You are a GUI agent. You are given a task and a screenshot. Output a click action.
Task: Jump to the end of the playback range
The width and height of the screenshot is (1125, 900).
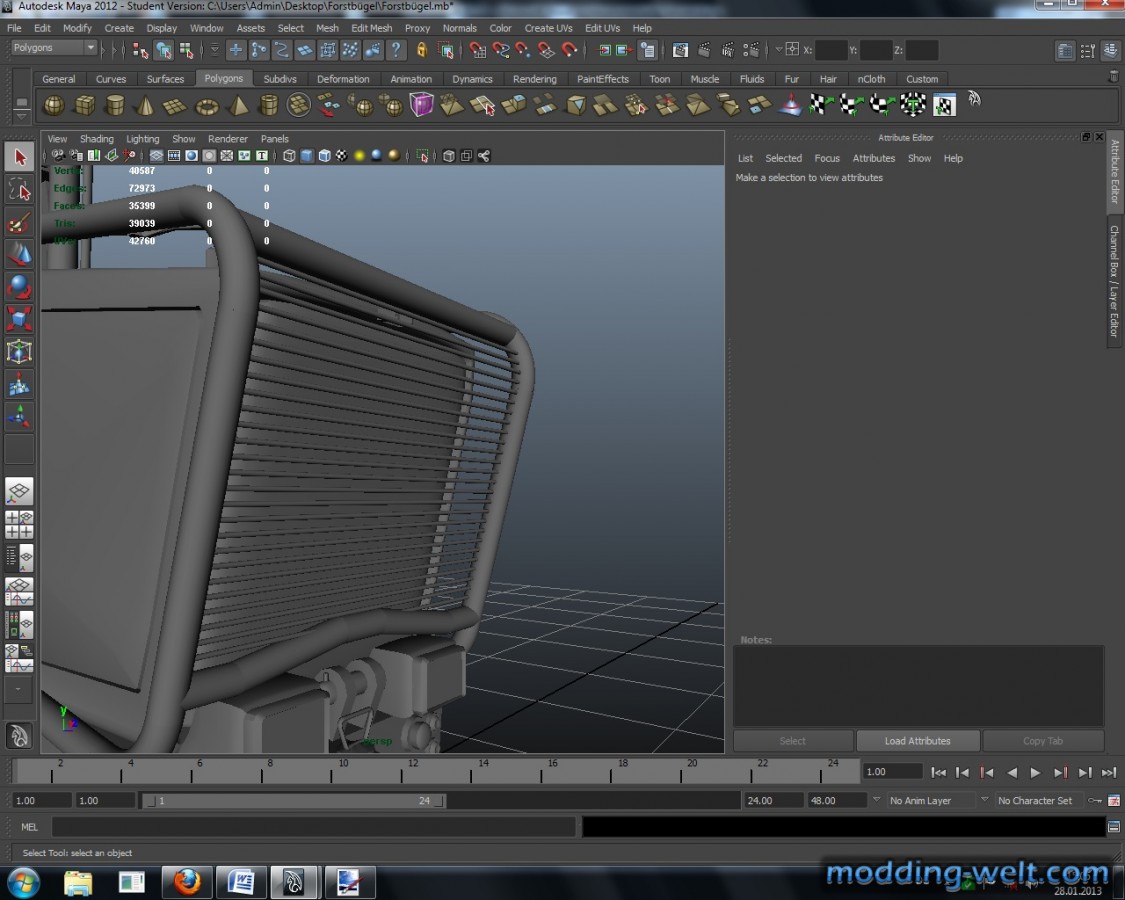(1109, 772)
